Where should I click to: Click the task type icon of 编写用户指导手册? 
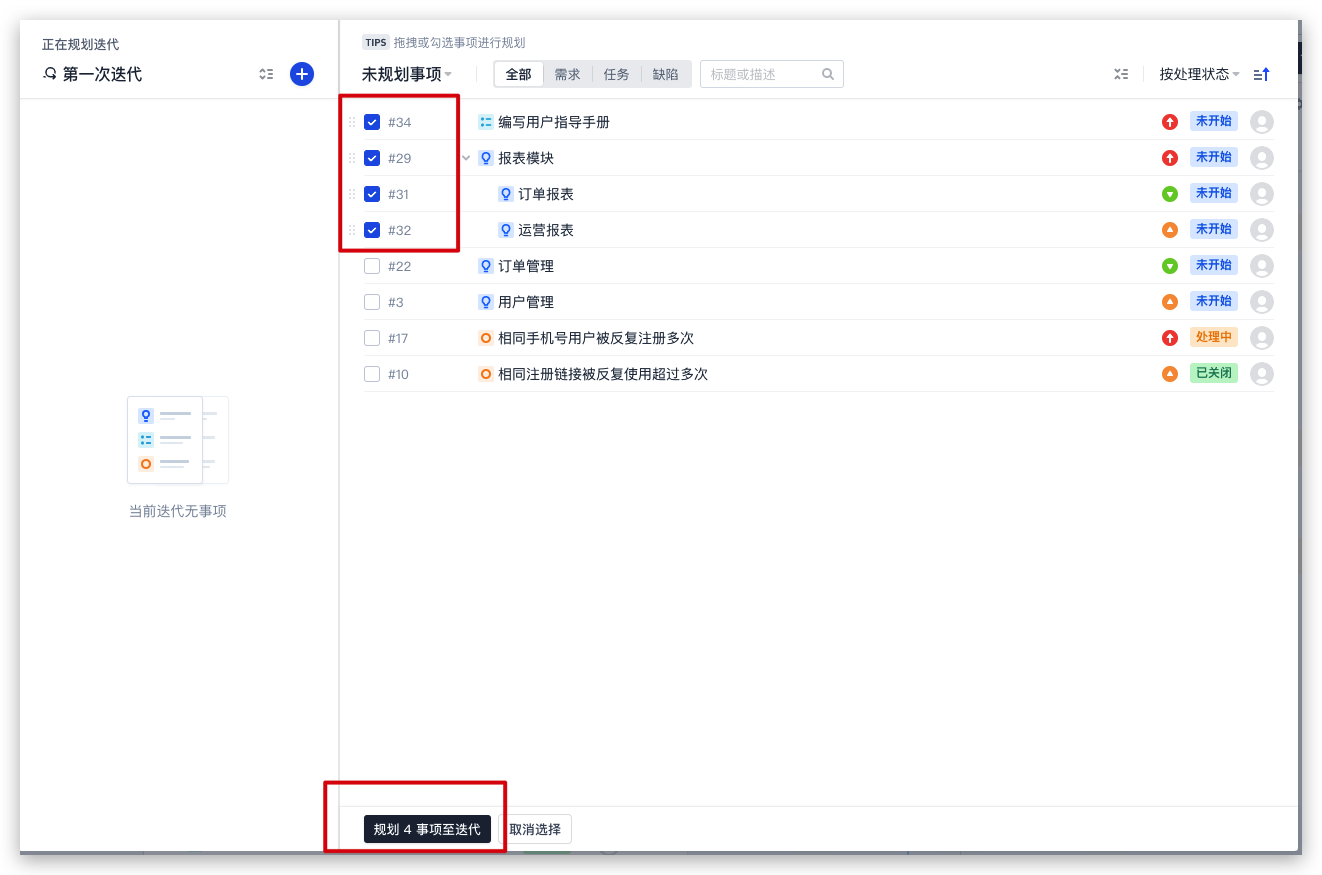point(486,122)
